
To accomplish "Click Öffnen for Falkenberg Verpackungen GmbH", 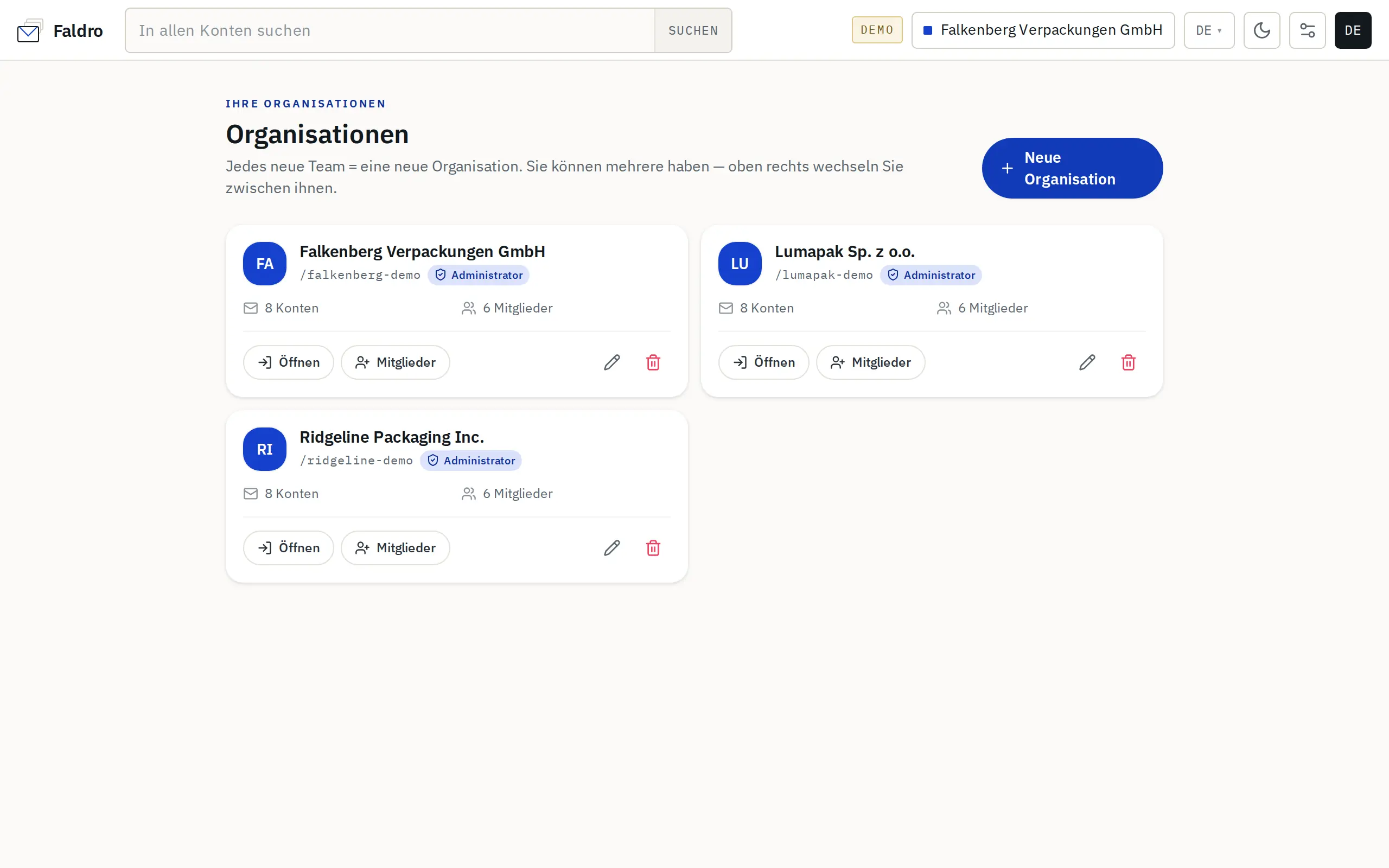I will [x=288, y=362].
